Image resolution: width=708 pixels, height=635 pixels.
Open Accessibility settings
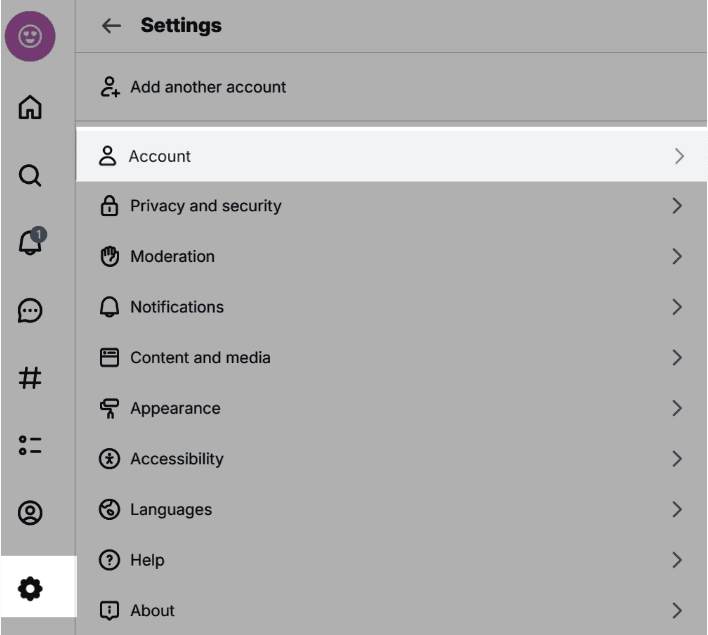[x=391, y=459]
